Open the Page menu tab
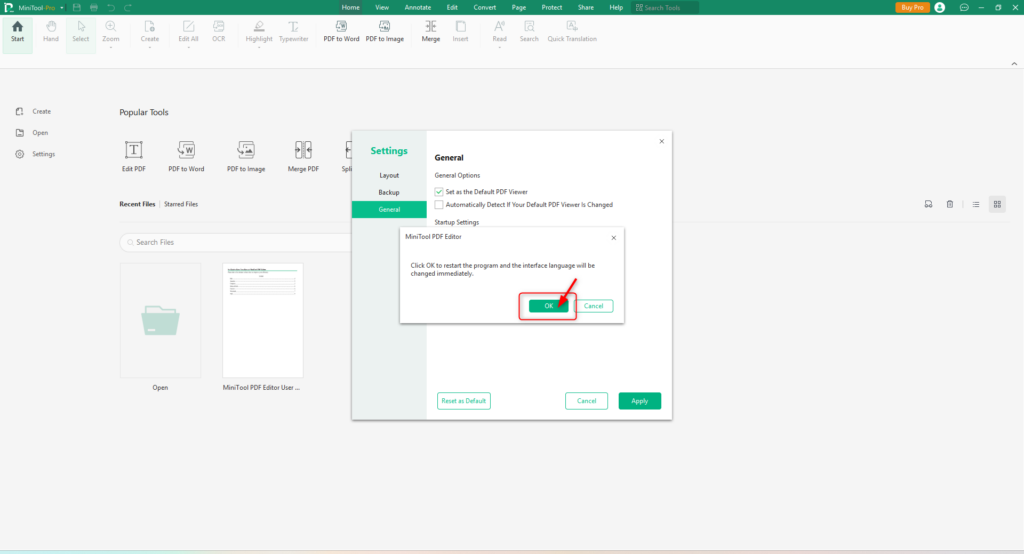Image resolution: width=1024 pixels, height=554 pixels. click(x=519, y=7)
